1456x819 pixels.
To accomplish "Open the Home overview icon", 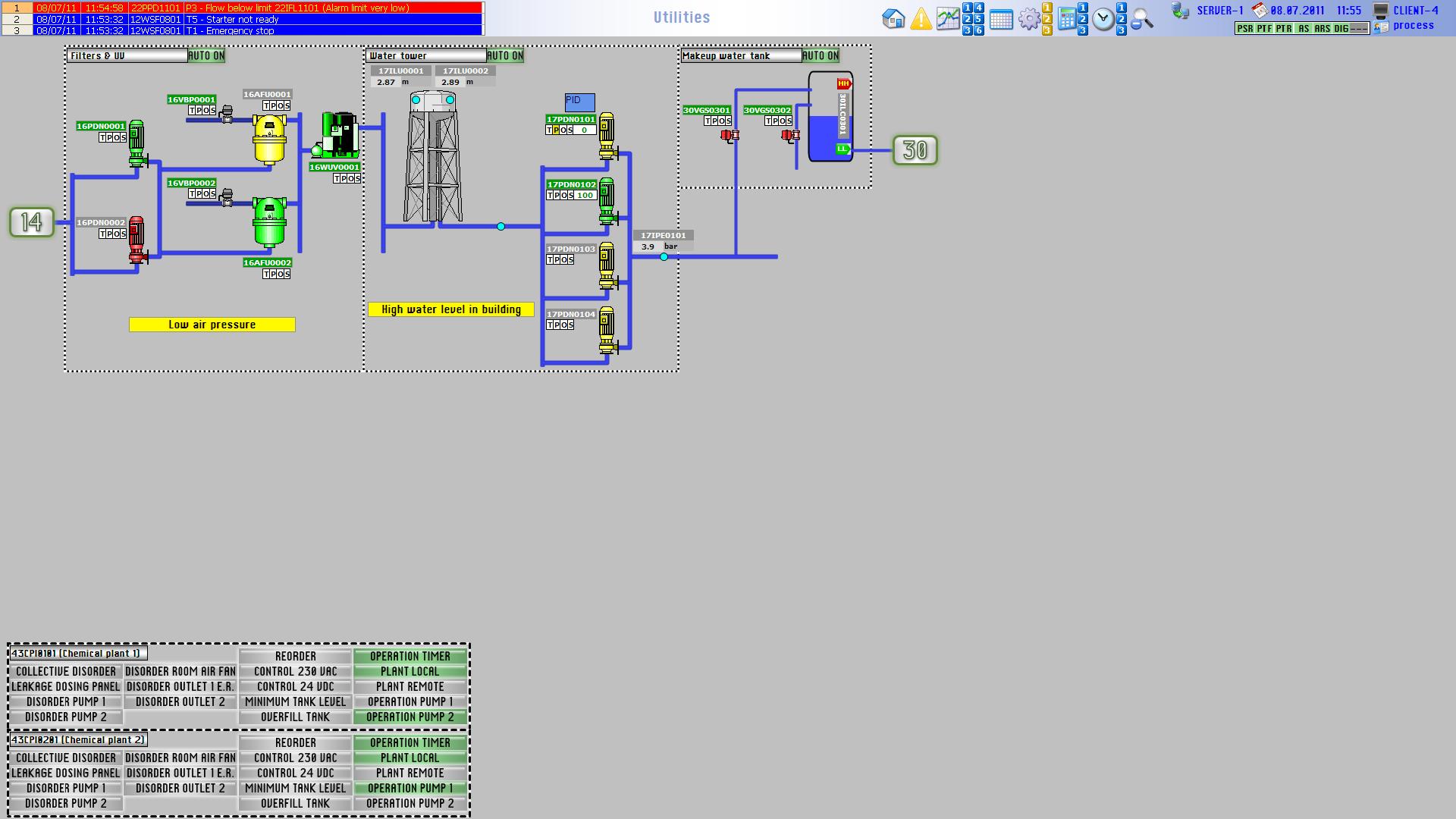I will [x=893, y=19].
